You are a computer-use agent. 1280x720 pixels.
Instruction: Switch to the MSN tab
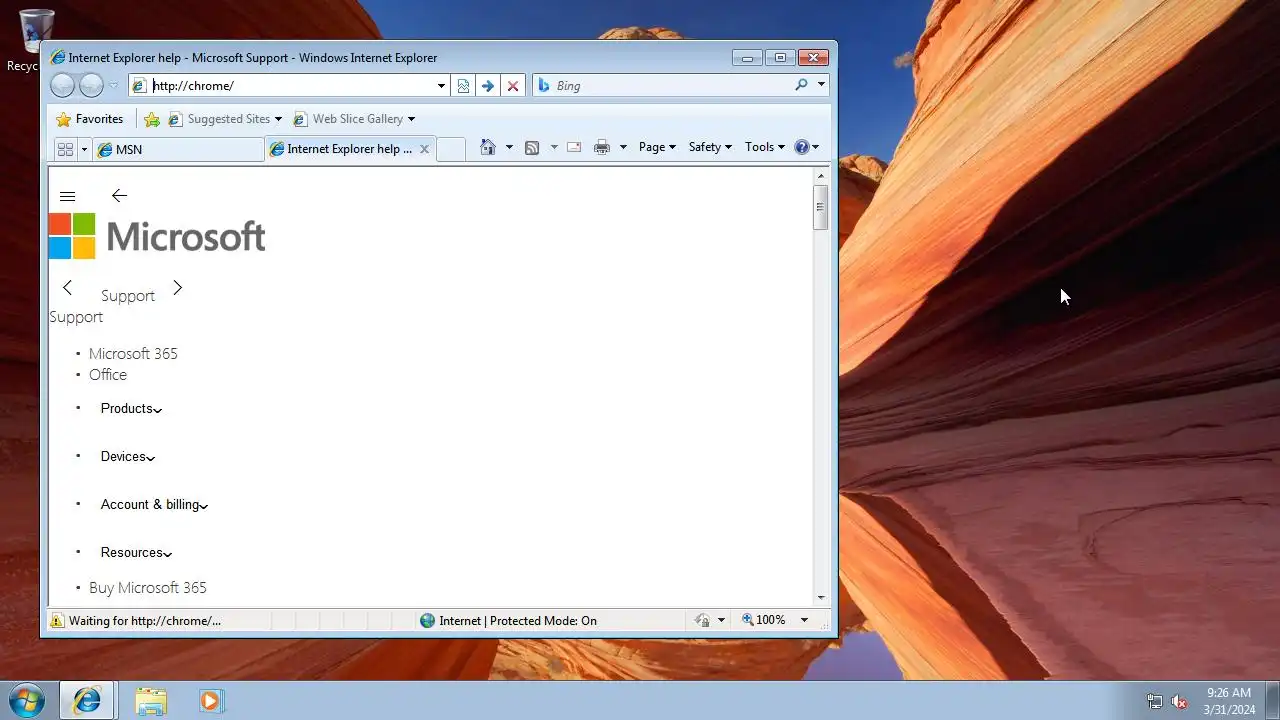pyautogui.click(x=178, y=149)
